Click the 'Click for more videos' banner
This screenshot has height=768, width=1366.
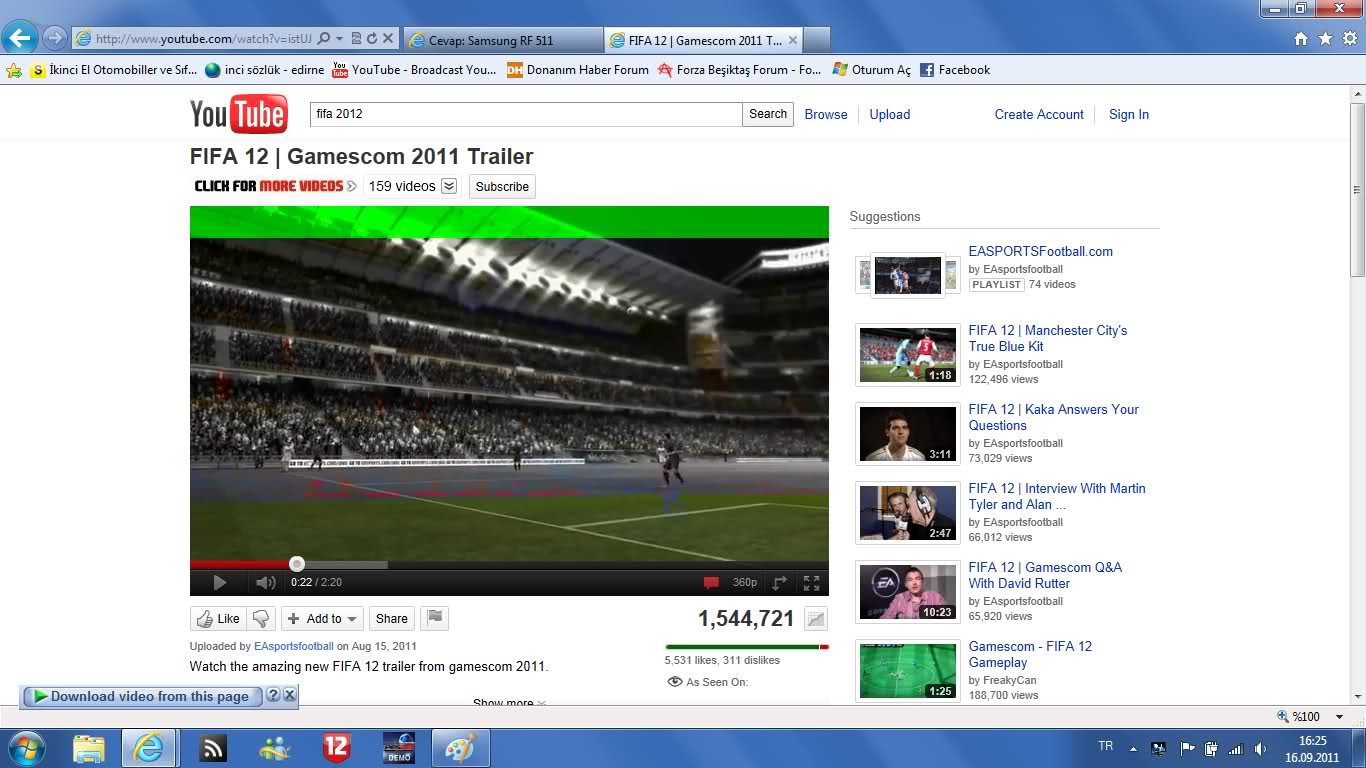coord(275,186)
